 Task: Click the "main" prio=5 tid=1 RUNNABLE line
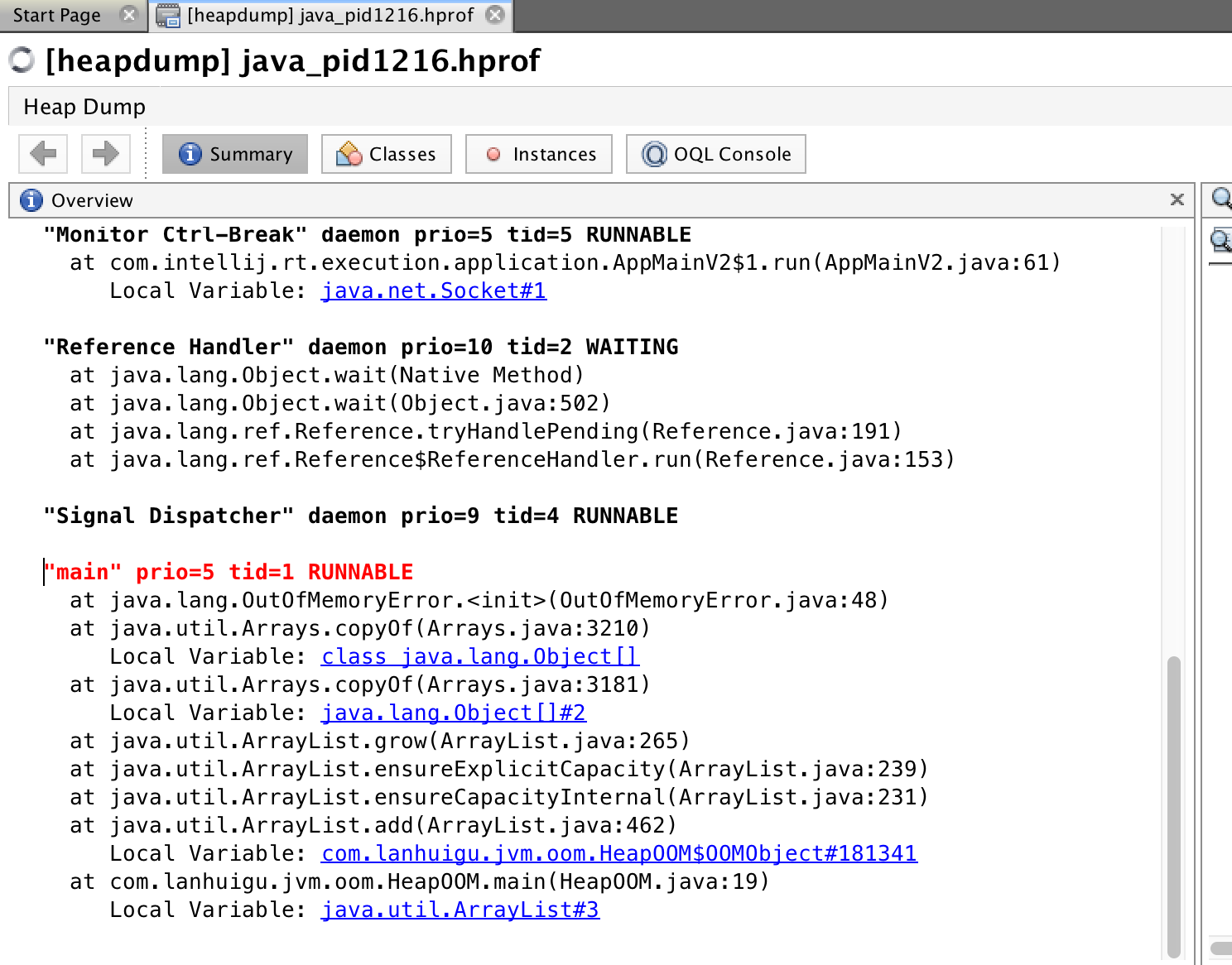[229, 572]
